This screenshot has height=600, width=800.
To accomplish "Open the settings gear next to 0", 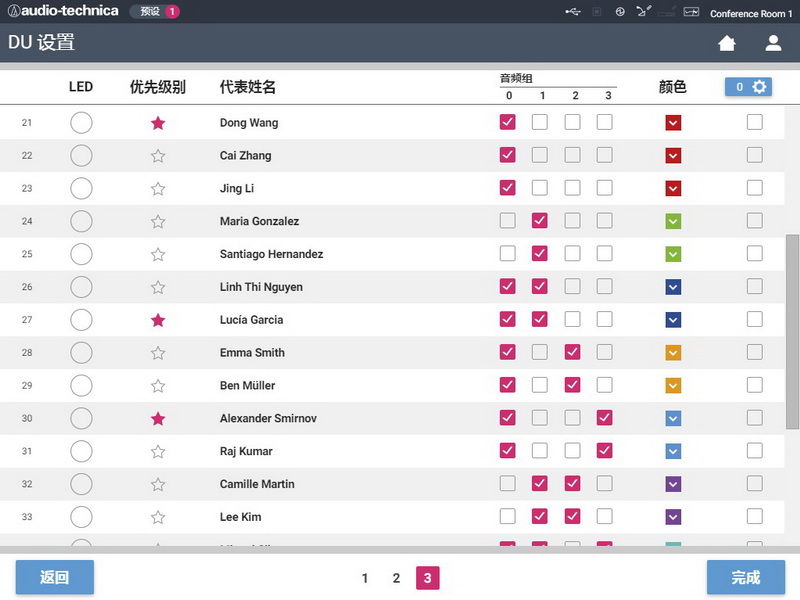I will [759, 87].
